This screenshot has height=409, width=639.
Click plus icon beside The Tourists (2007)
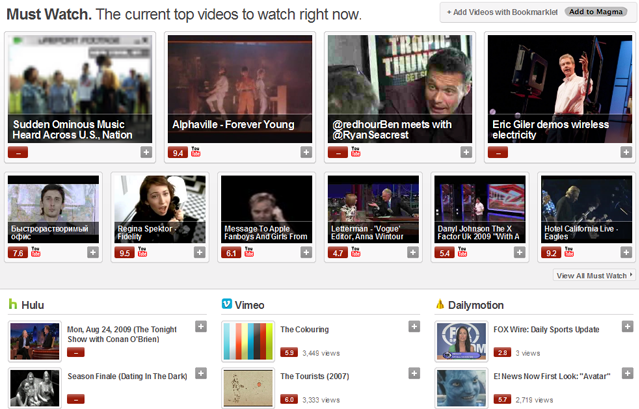coord(414,373)
